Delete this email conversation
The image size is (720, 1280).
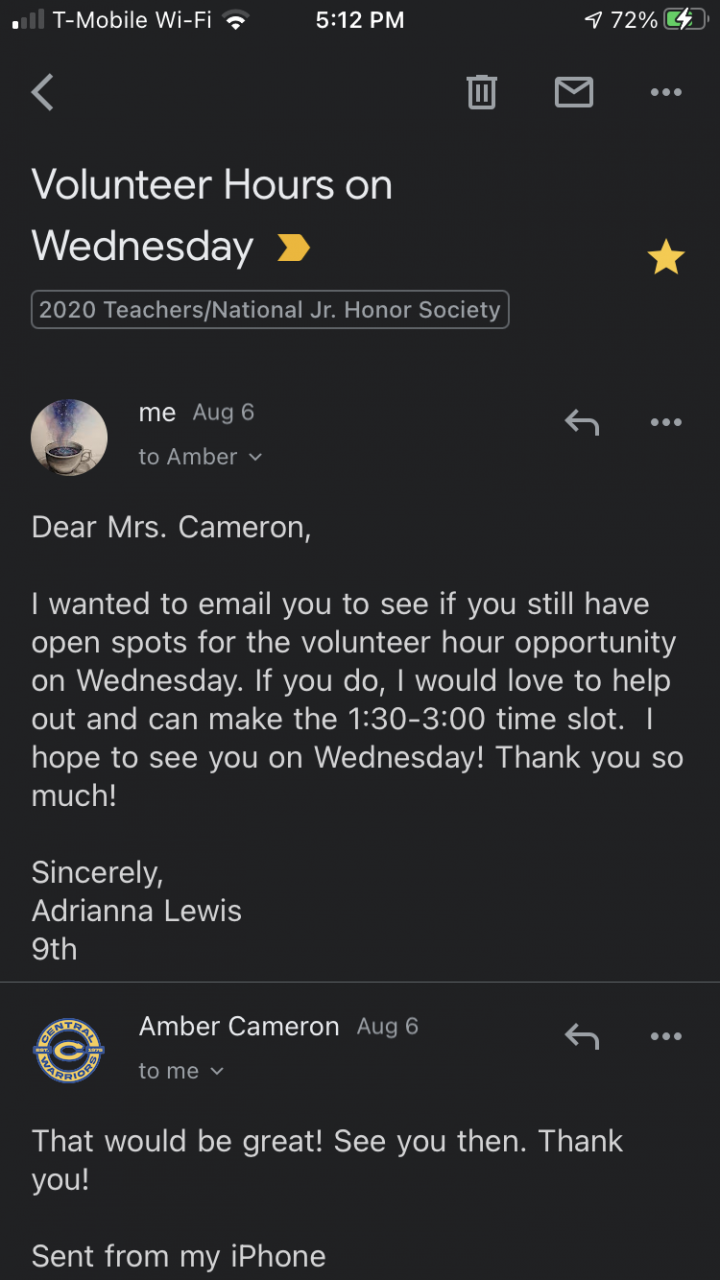coord(481,92)
